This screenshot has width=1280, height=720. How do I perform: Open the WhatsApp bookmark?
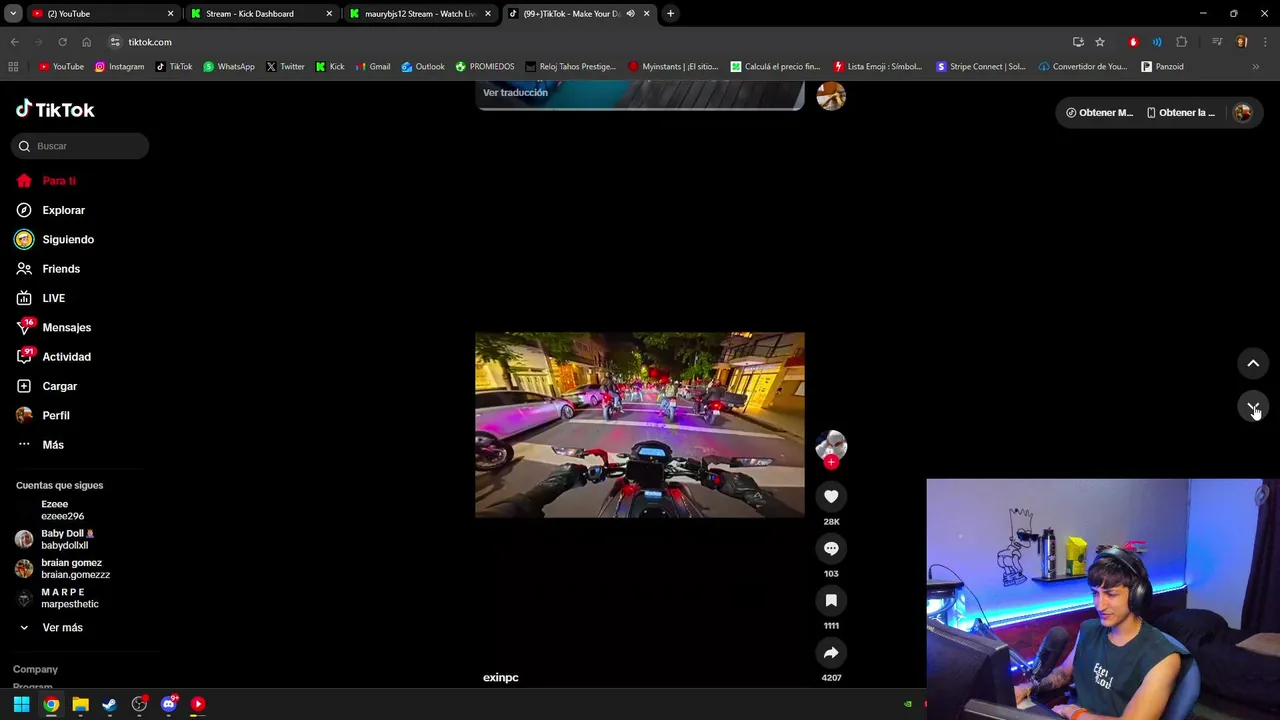228,67
